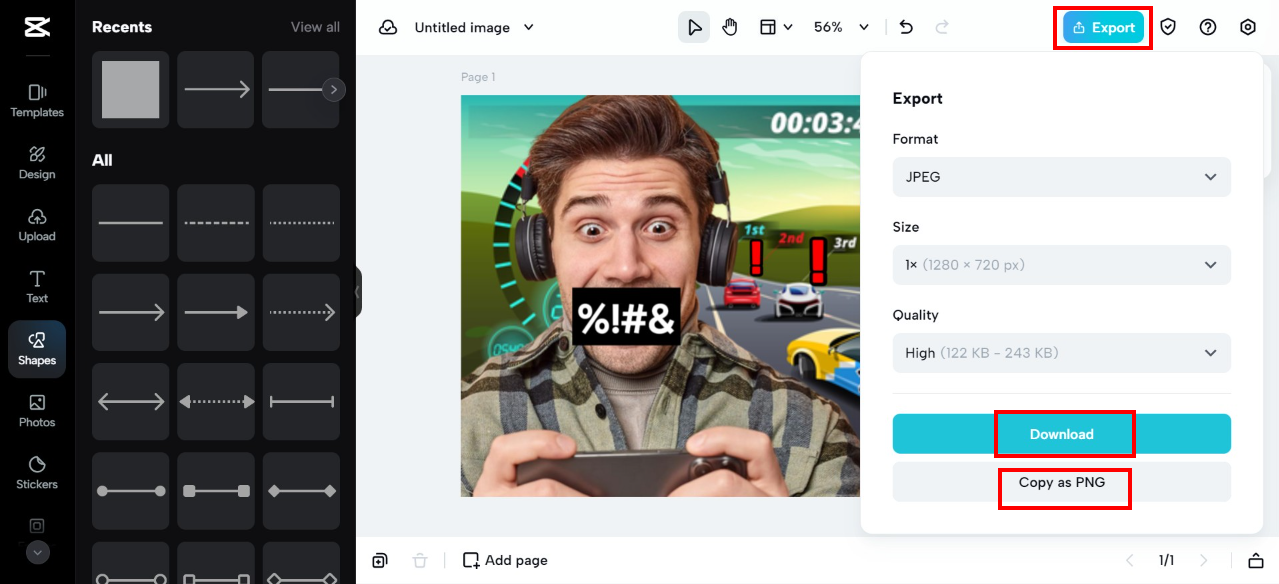The image size is (1279, 584).
Task: Choose the dashed line shape thumbnail
Action: coord(216,223)
